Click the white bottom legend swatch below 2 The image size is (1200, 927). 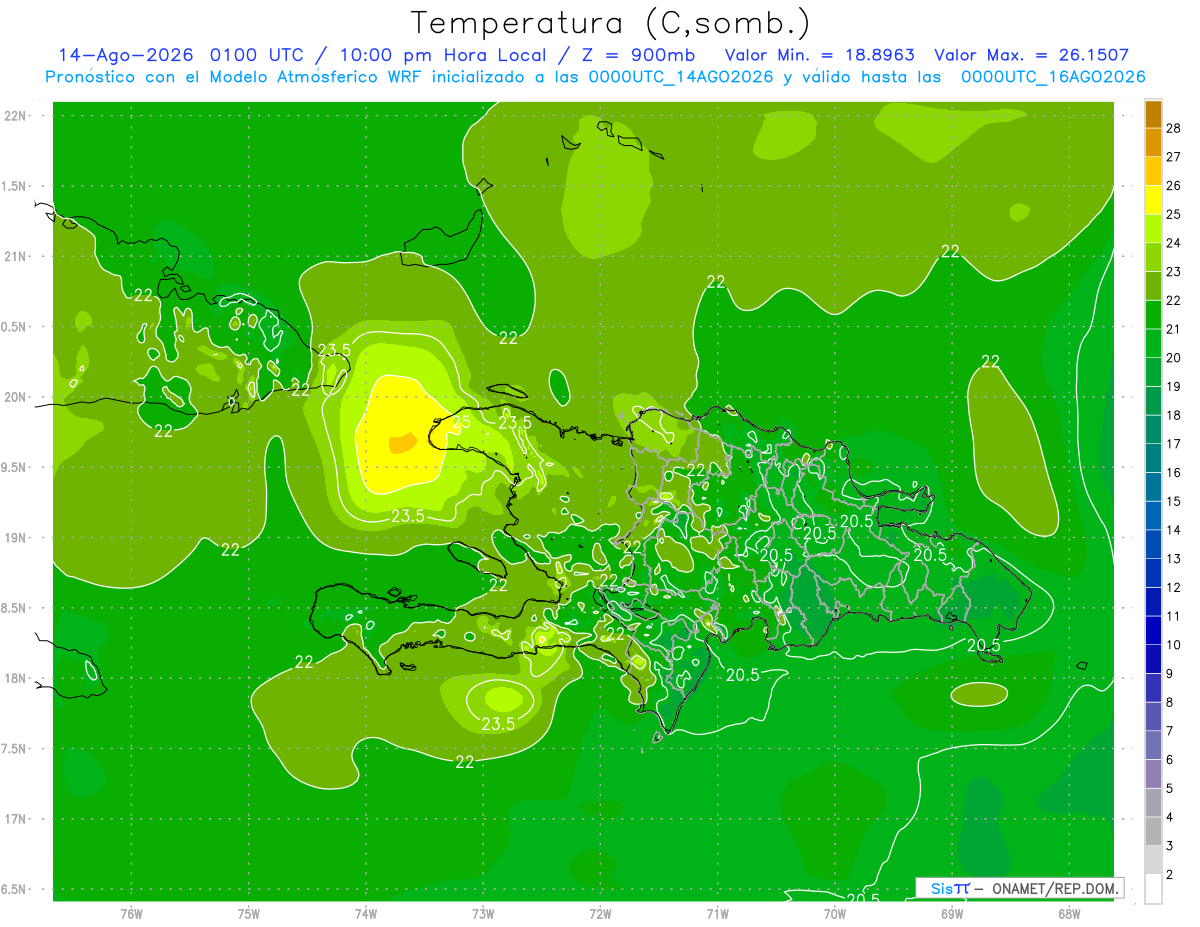coord(1154,889)
